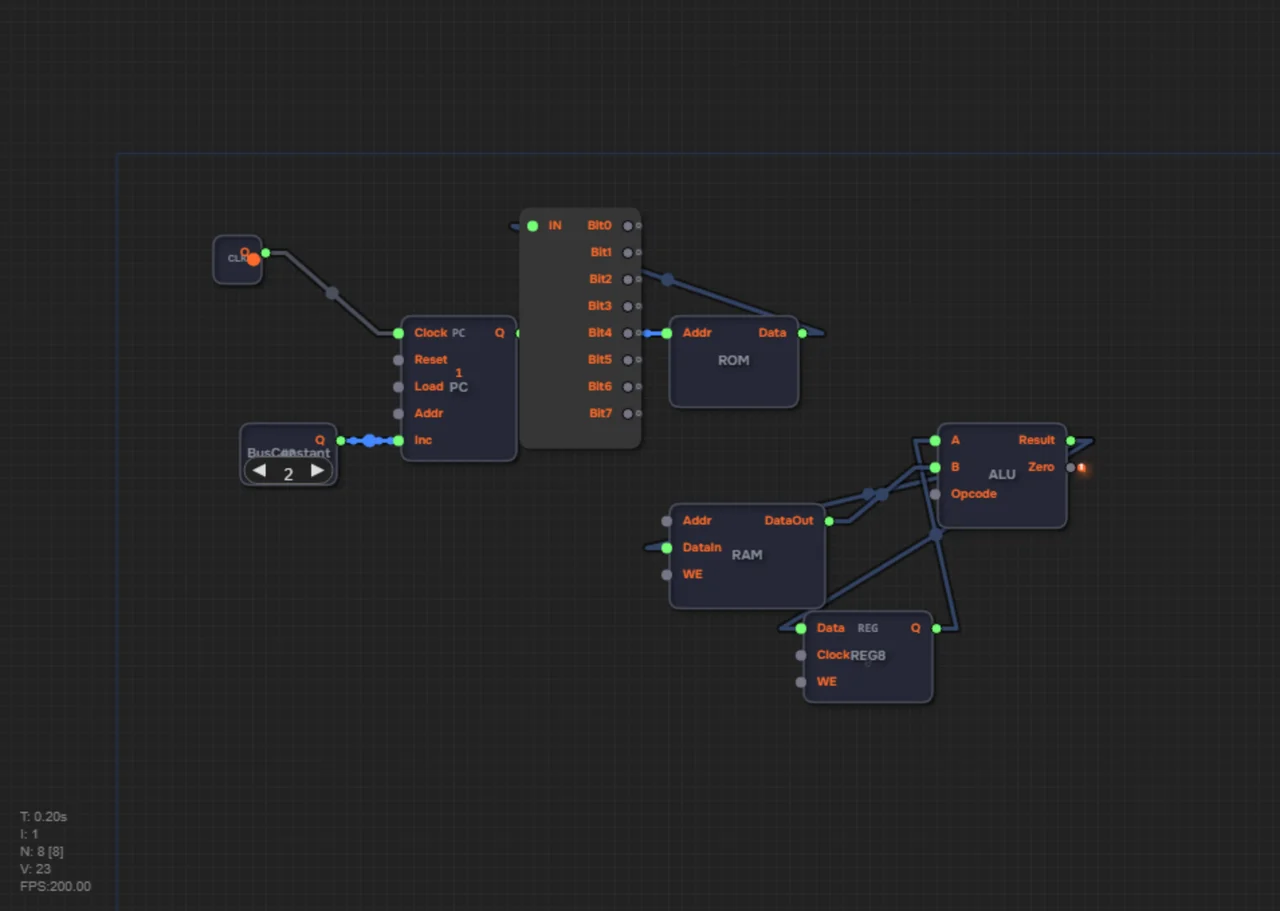Click the "T: 0.20s" status text
This screenshot has width=1280, height=911.
tap(44, 817)
